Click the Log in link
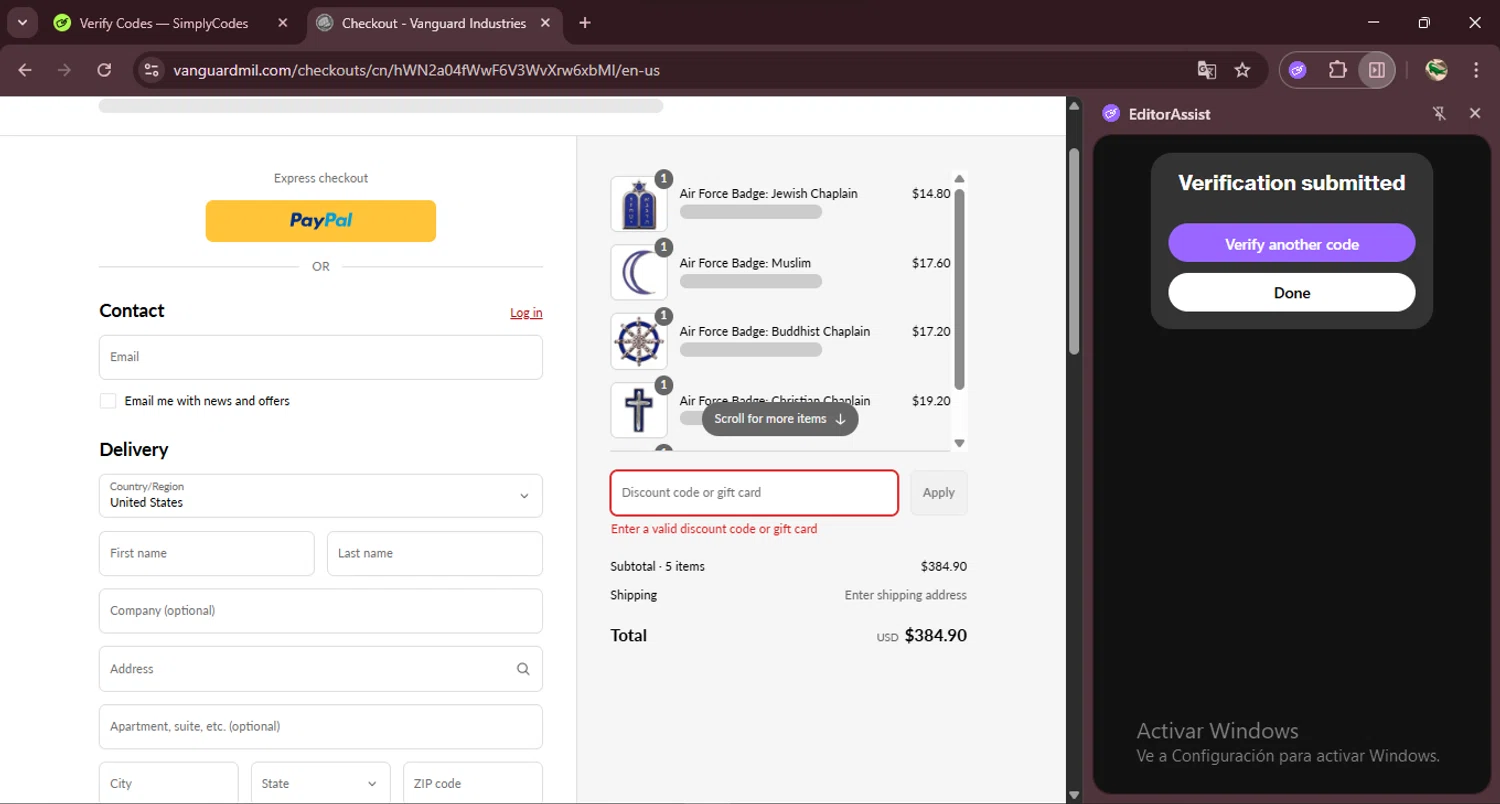 526,313
